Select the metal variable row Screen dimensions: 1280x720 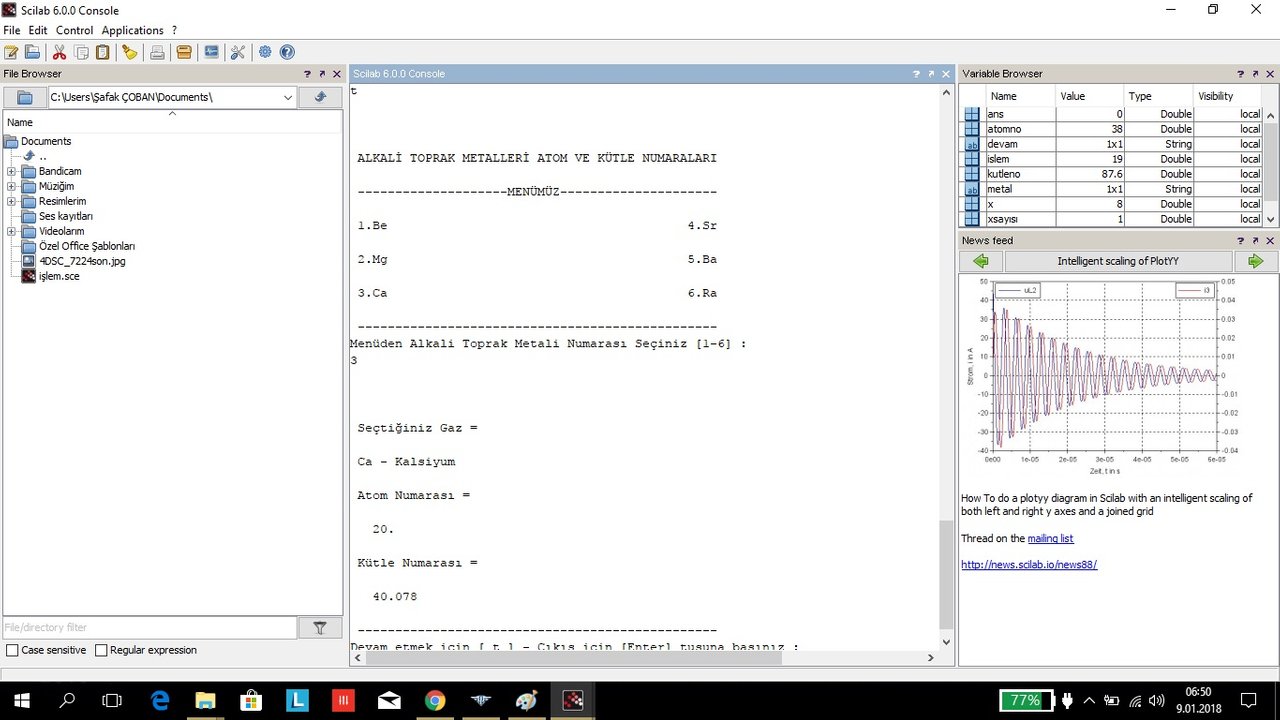[1112, 189]
